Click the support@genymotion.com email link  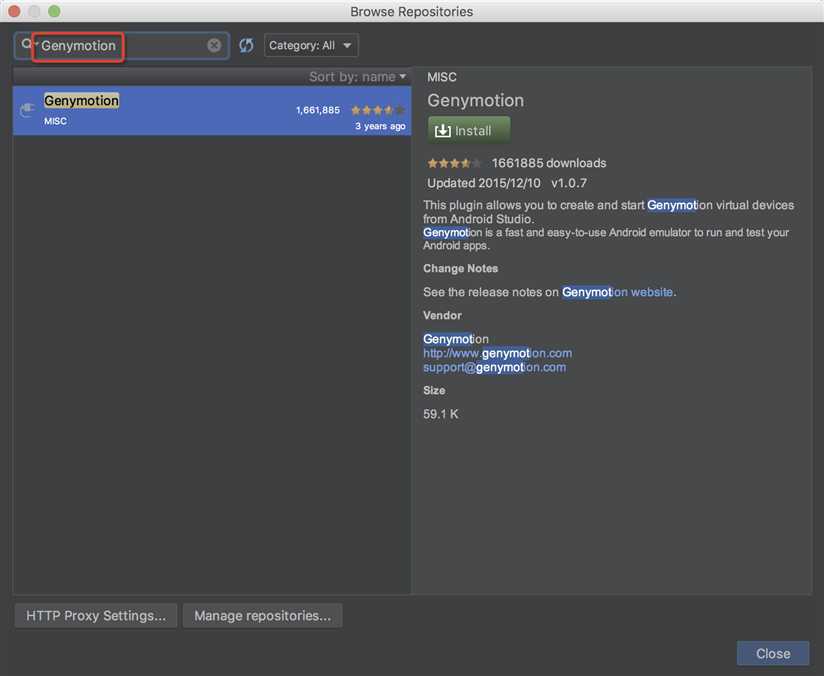tap(495, 367)
